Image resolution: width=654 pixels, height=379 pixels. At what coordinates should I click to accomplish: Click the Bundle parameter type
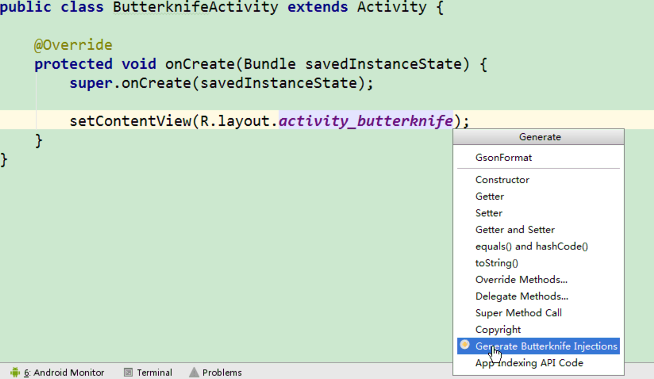[269, 64]
